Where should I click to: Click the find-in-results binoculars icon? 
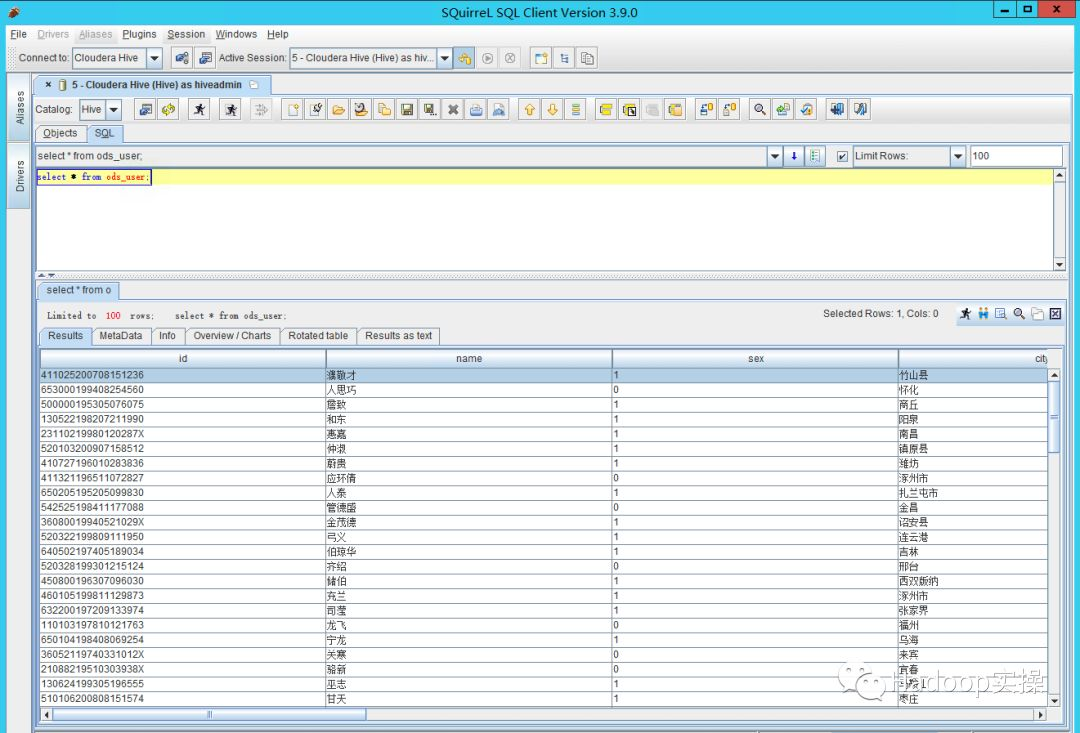point(983,314)
